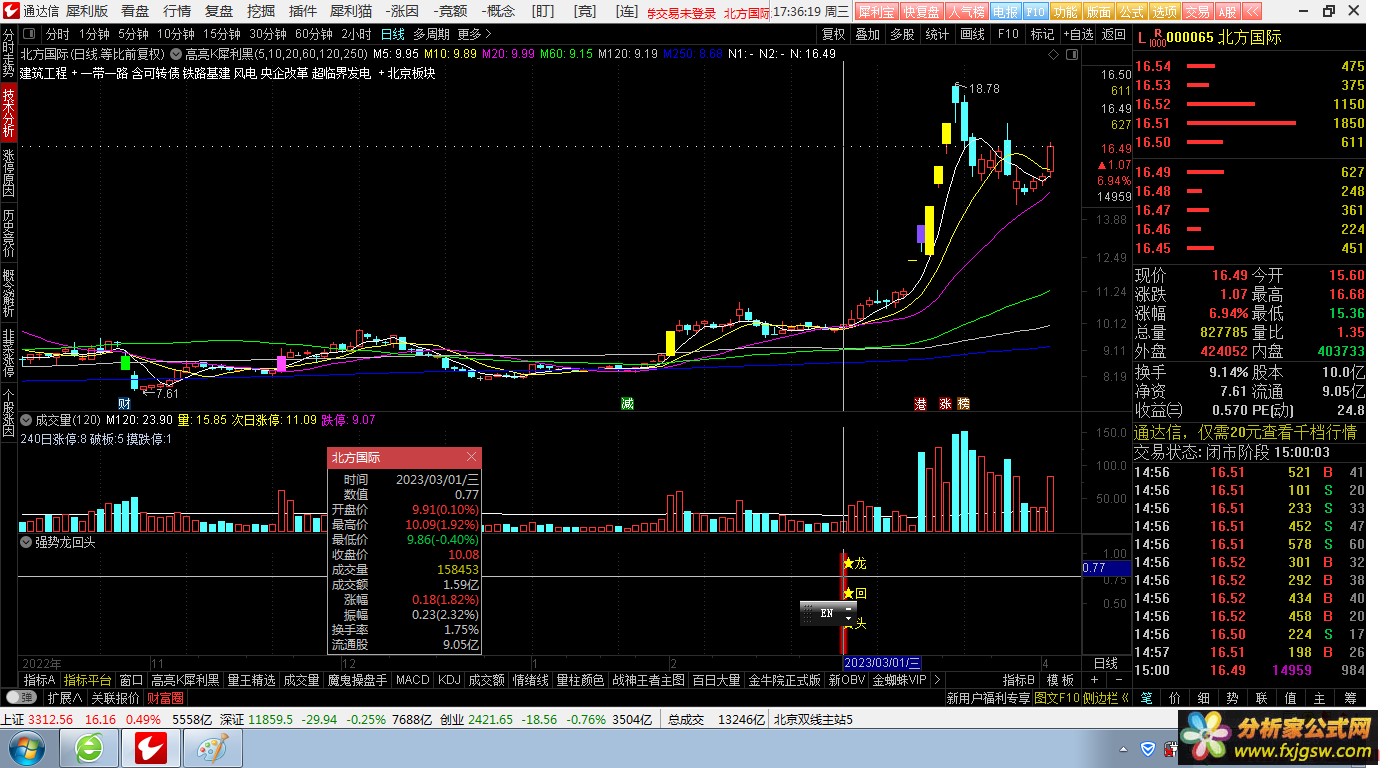
Task: Click the + zoom button below chart
Action: (x=1093, y=680)
